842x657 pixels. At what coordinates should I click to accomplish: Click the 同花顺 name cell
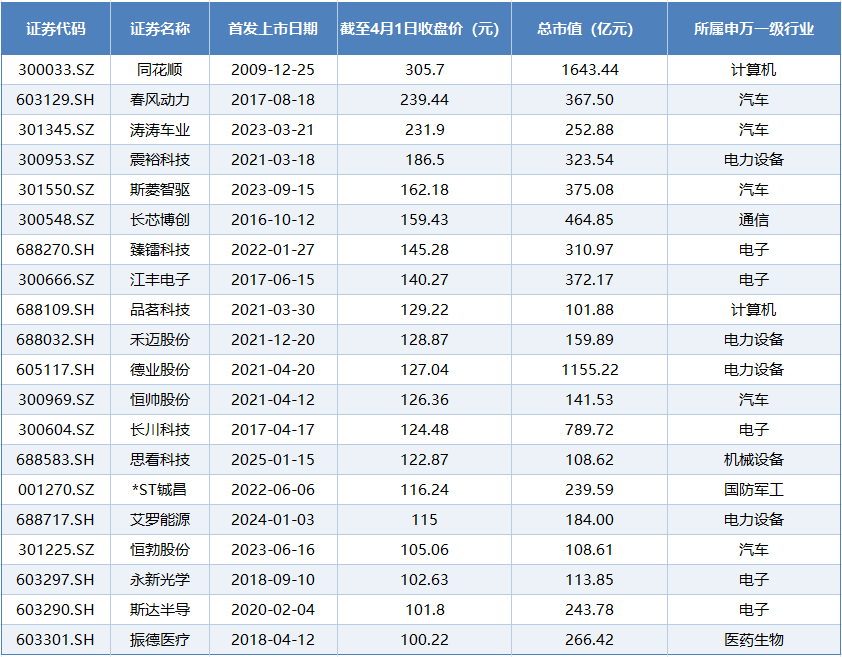pyautogui.click(x=160, y=70)
